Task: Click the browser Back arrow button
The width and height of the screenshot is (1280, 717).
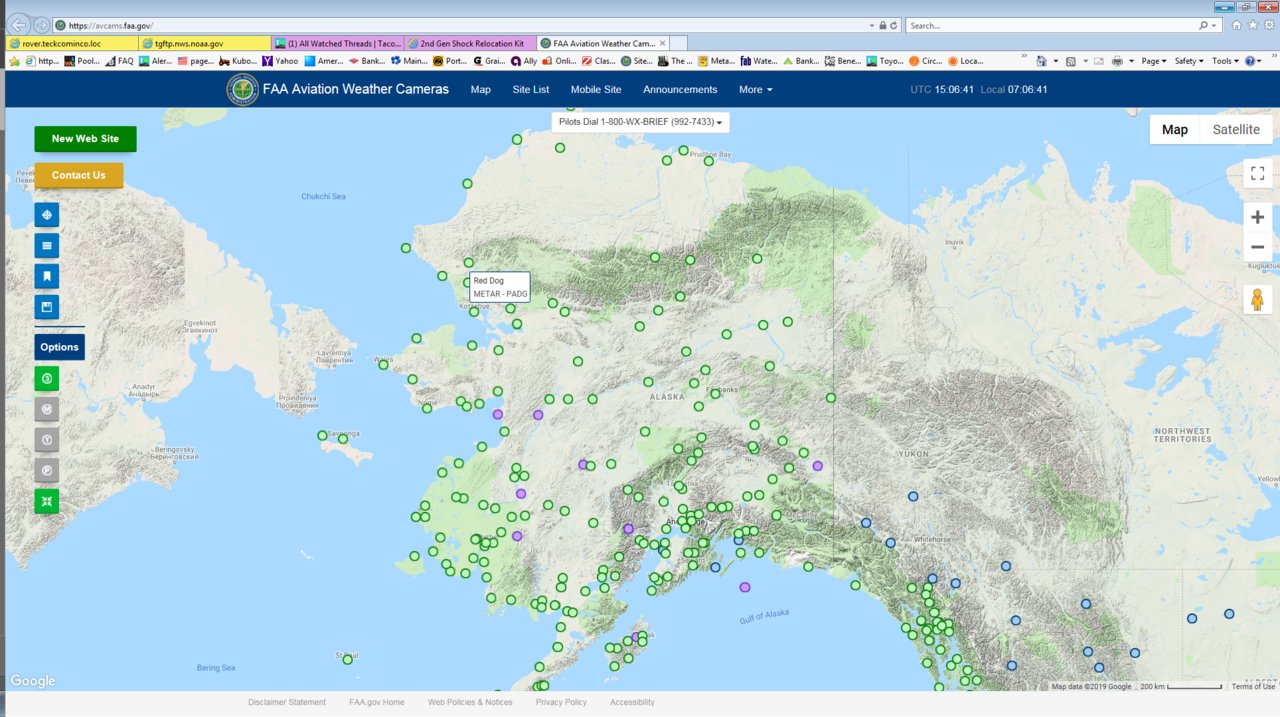Action: (x=18, y=24)
